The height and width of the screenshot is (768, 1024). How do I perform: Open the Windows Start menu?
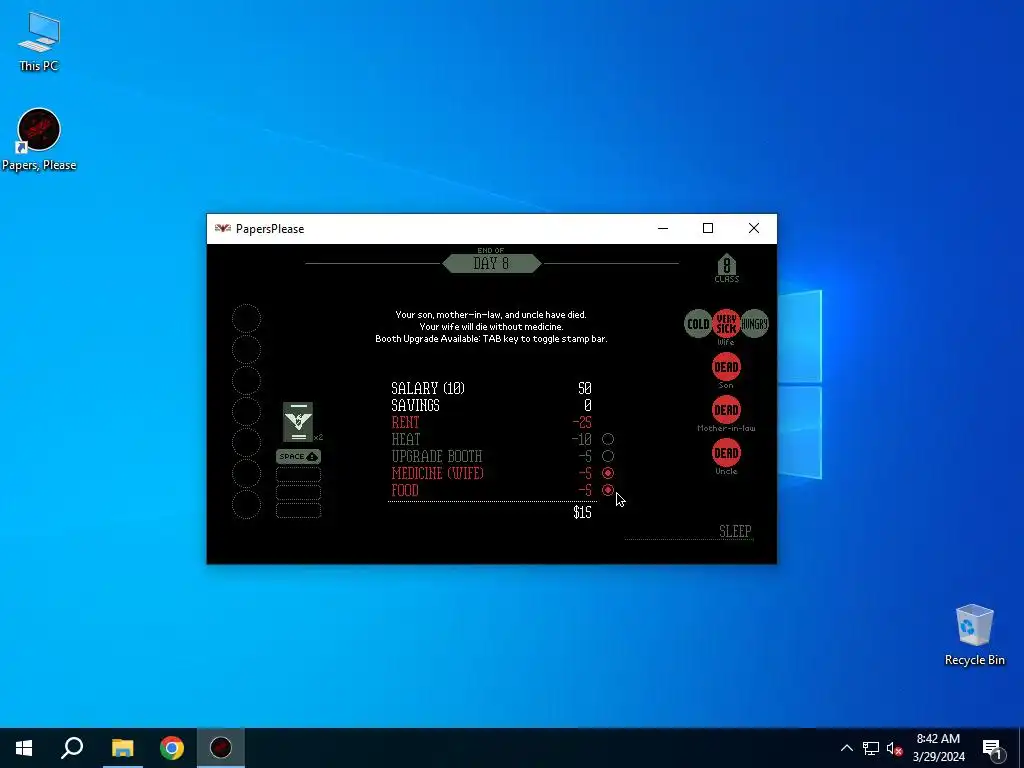click(24, 748)
